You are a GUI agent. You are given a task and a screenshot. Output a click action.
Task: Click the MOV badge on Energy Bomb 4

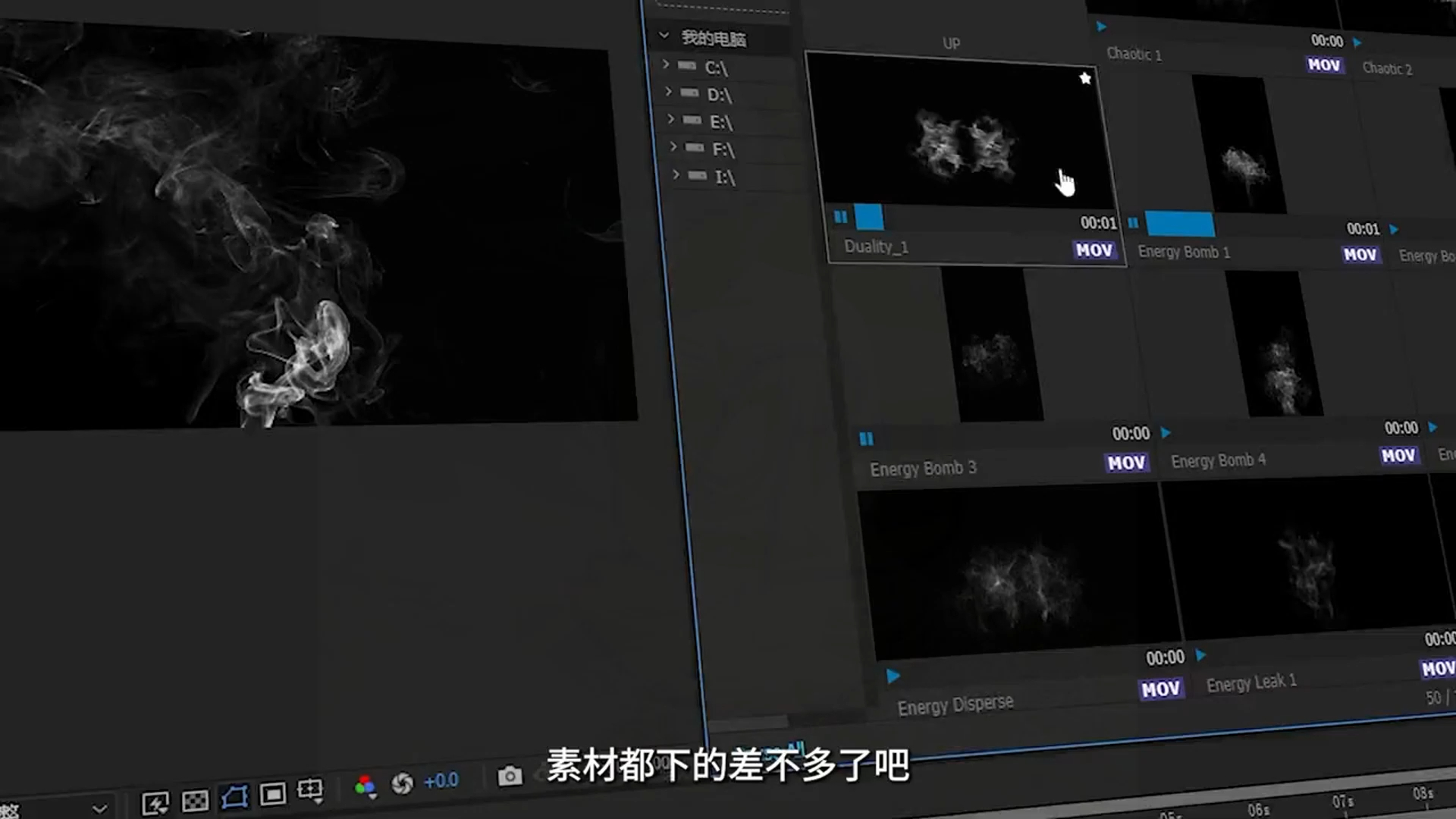[1398, 454]
